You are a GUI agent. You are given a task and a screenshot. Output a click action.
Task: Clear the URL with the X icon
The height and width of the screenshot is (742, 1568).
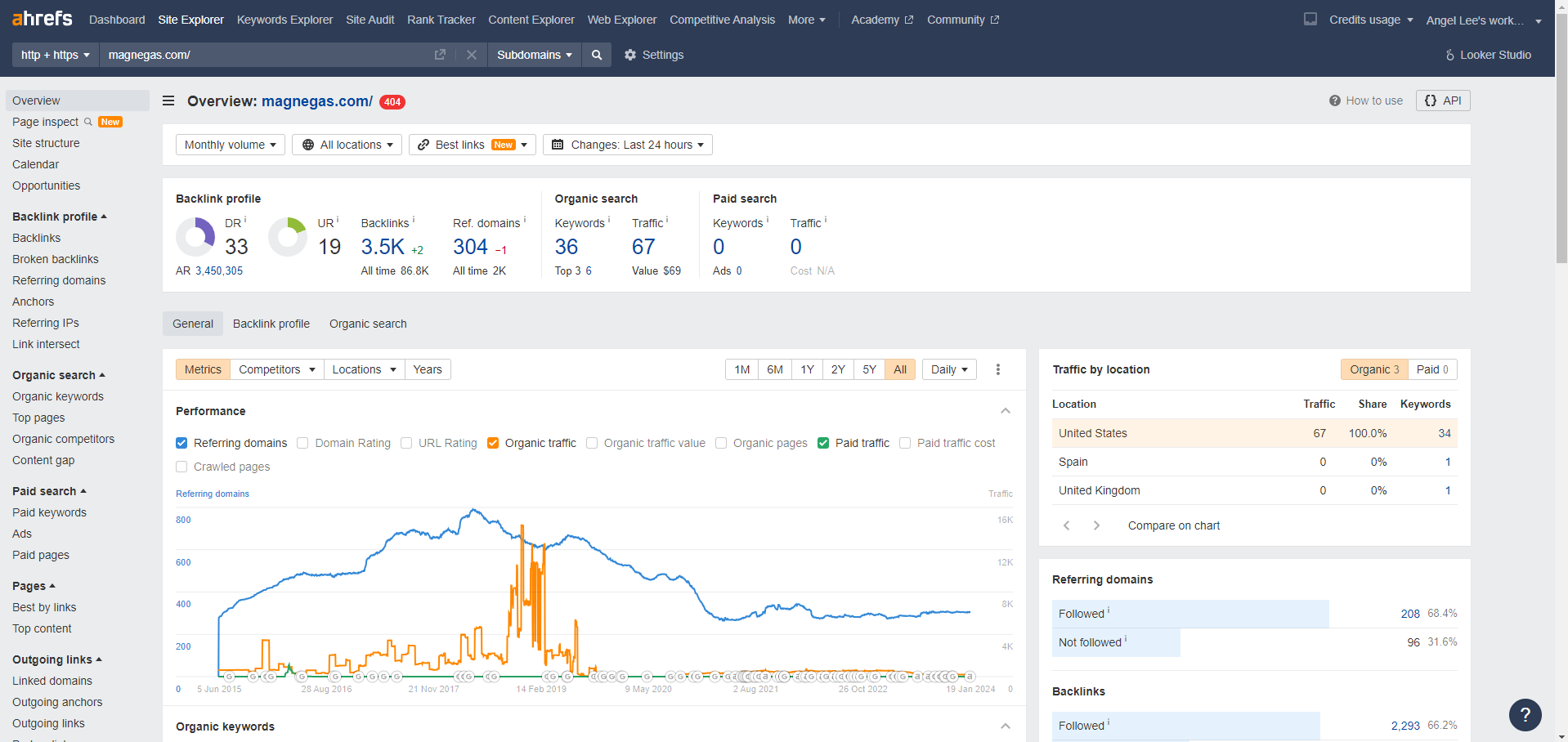coord(472,55)
